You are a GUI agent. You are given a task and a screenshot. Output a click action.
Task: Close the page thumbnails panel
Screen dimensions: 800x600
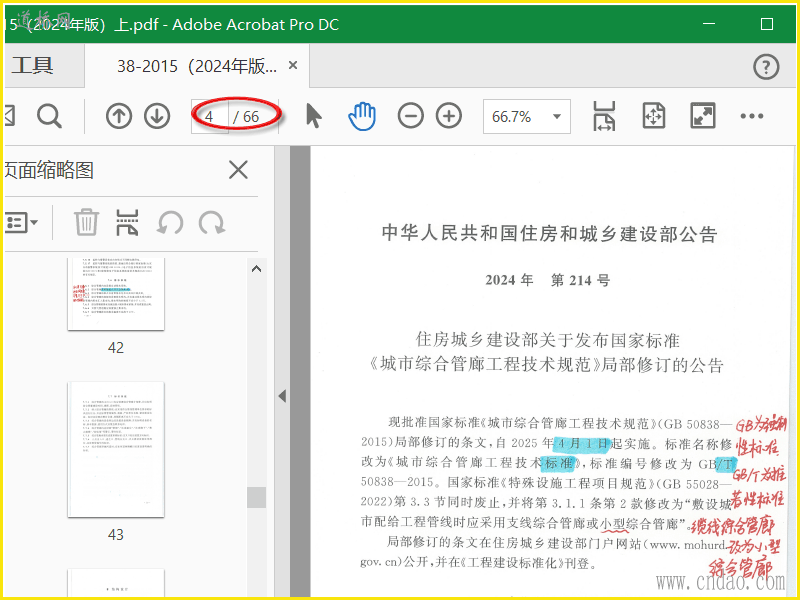pos(238,170)
